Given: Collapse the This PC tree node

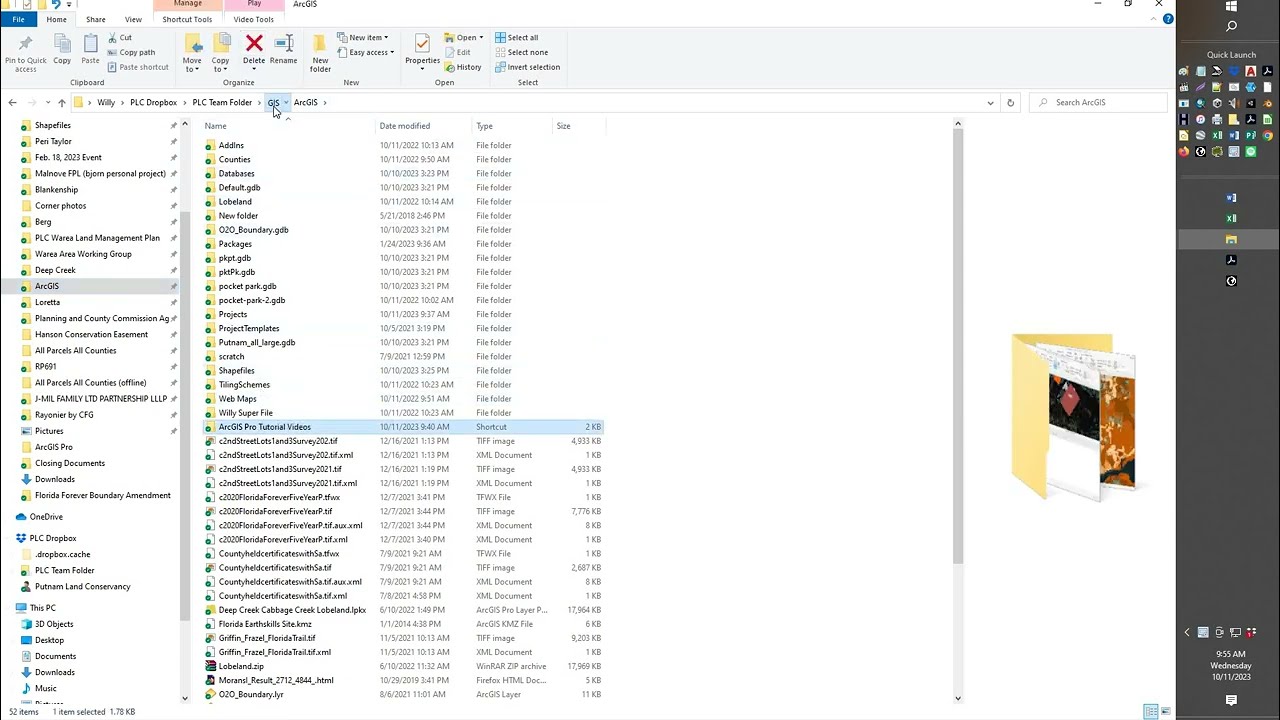Looking at the screenshot, I should click(x=9, y=608).
